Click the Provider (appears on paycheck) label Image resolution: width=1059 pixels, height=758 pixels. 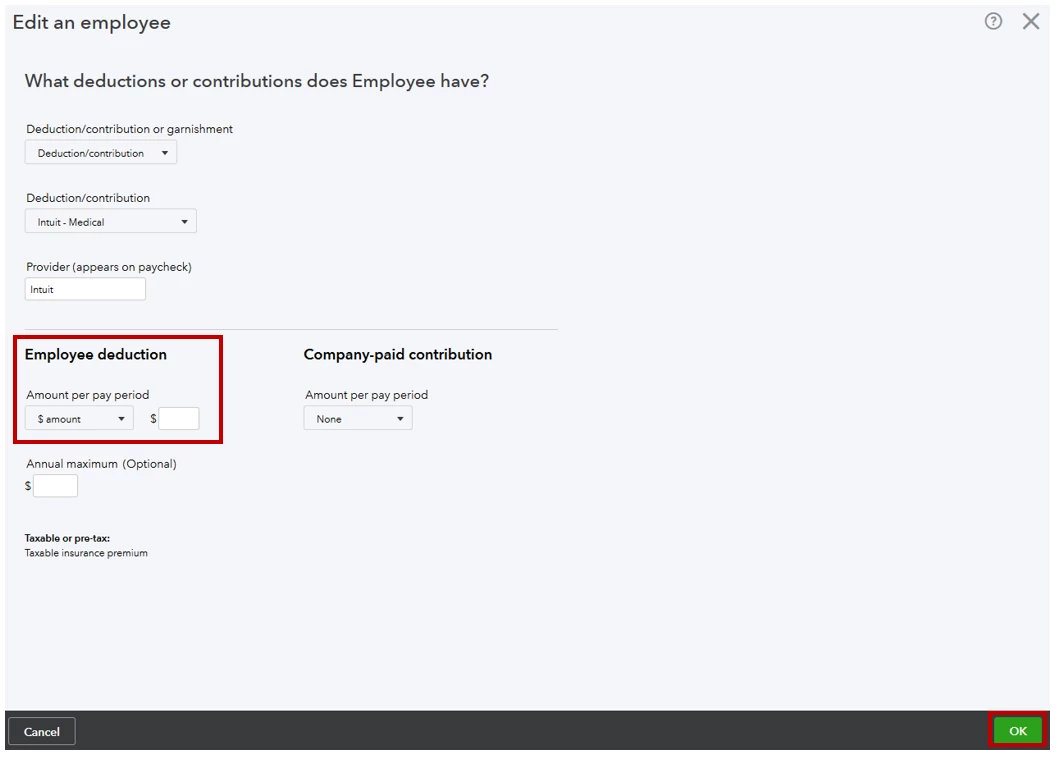(x=109, y=267)
